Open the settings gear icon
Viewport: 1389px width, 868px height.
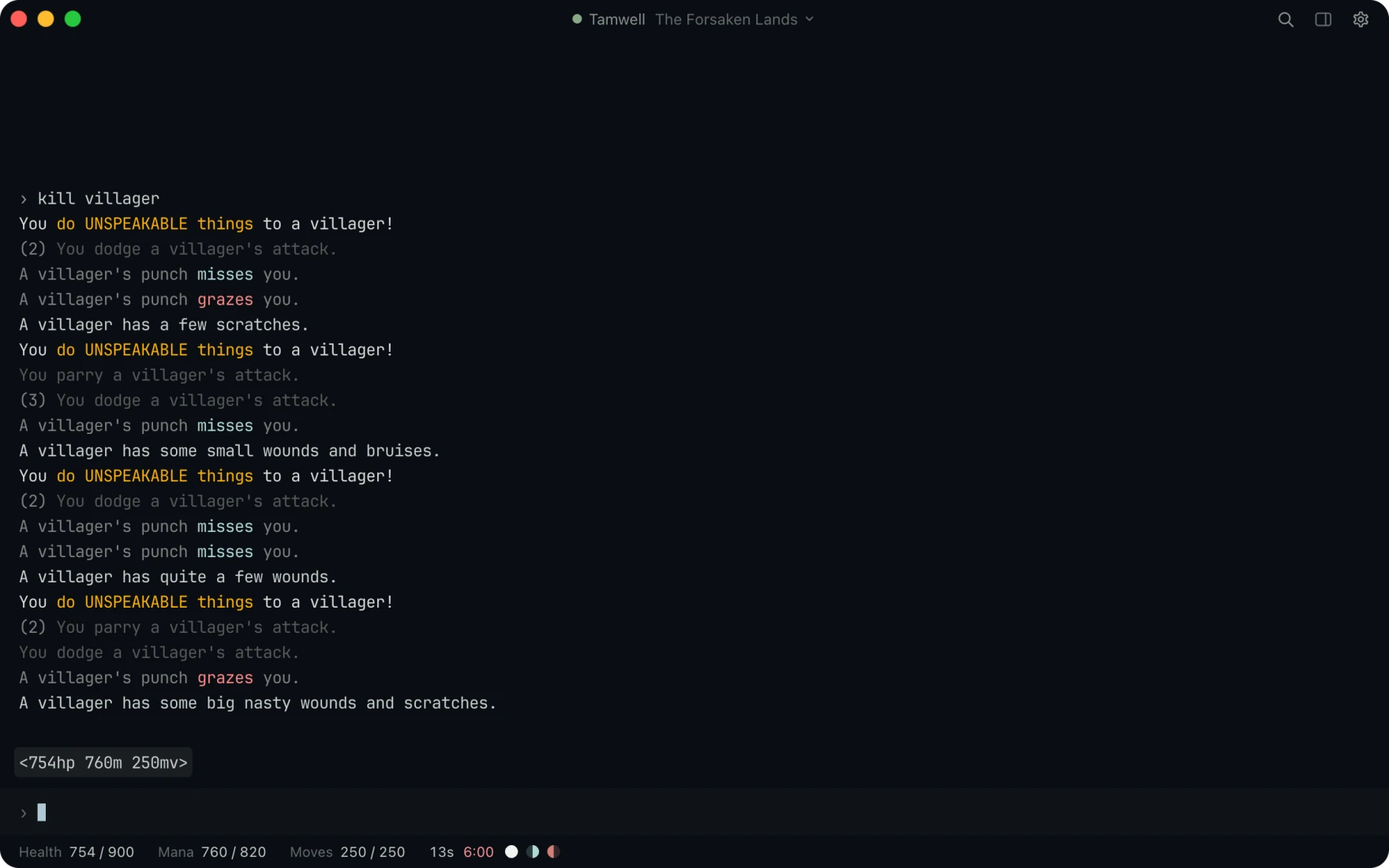click(1361, 20)
